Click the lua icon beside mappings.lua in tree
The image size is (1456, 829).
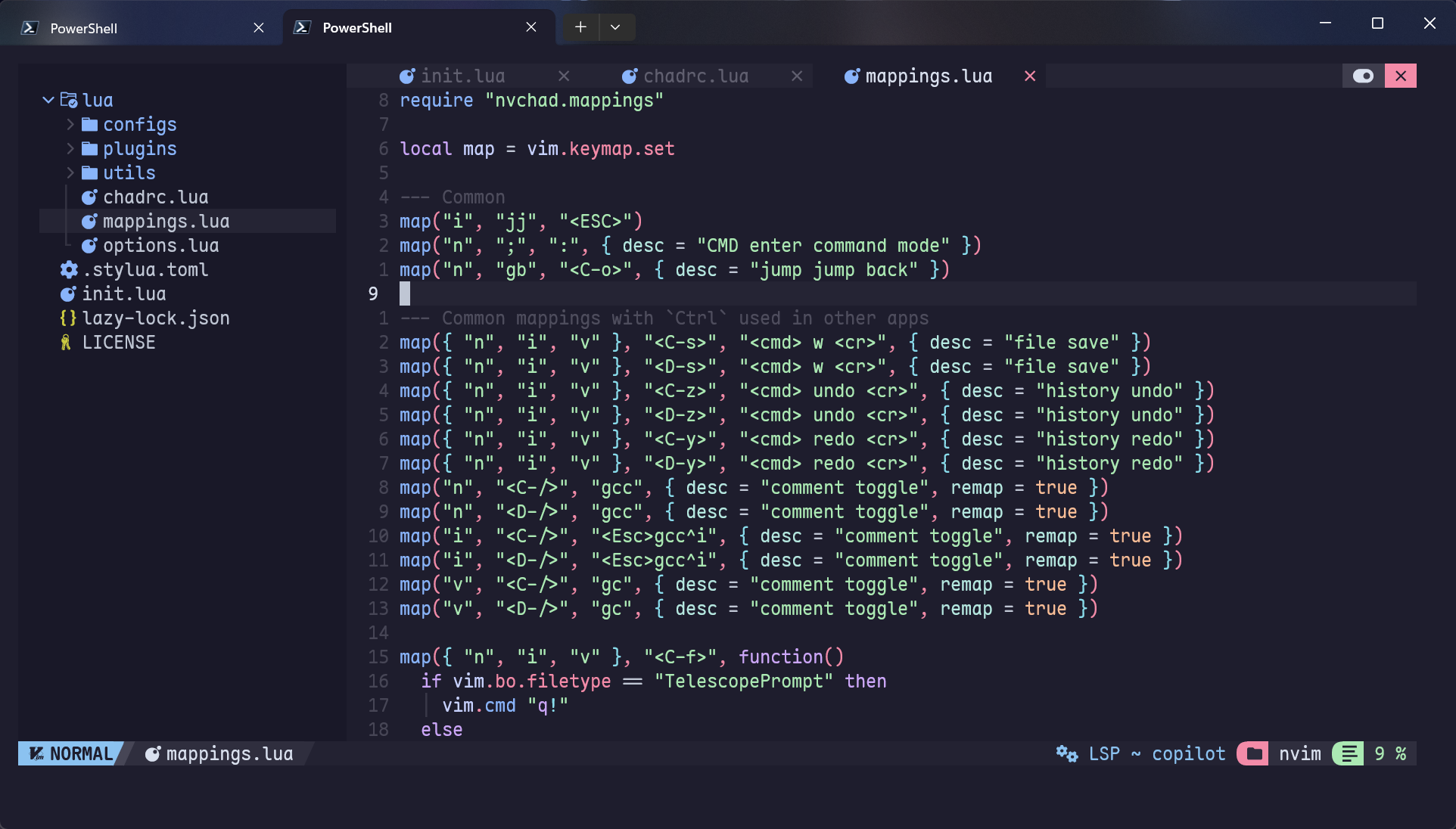pyautogui.click(x=90, y=221)
